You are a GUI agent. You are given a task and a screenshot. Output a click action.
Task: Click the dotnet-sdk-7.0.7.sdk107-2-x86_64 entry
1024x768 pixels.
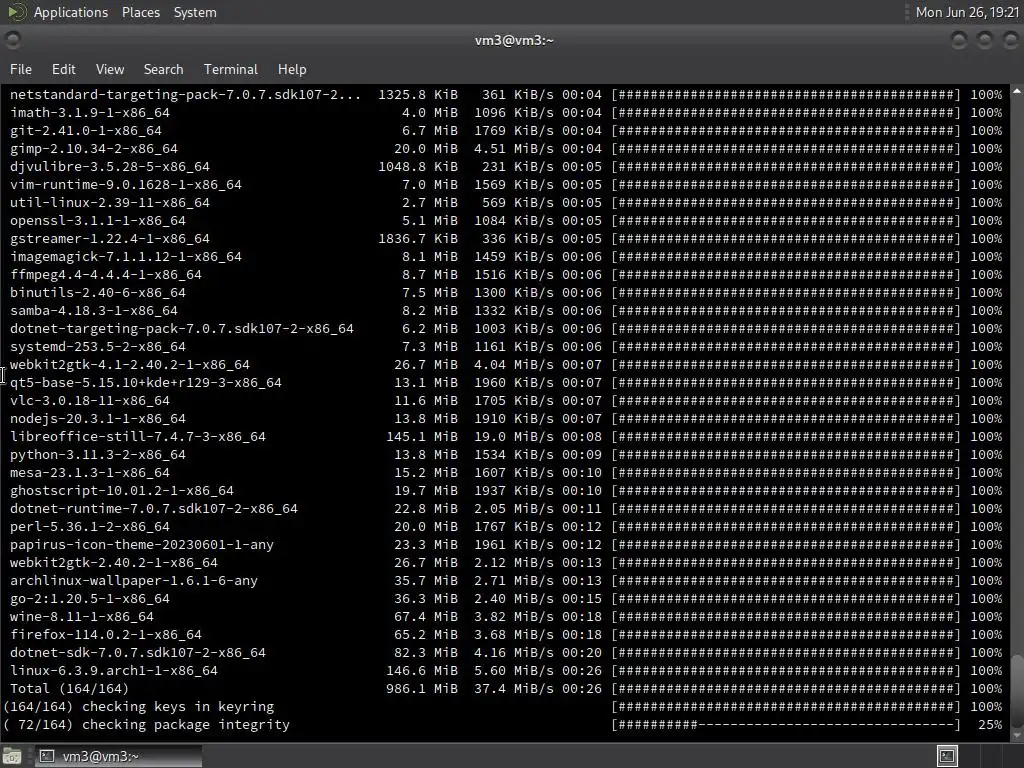(138, 652)
